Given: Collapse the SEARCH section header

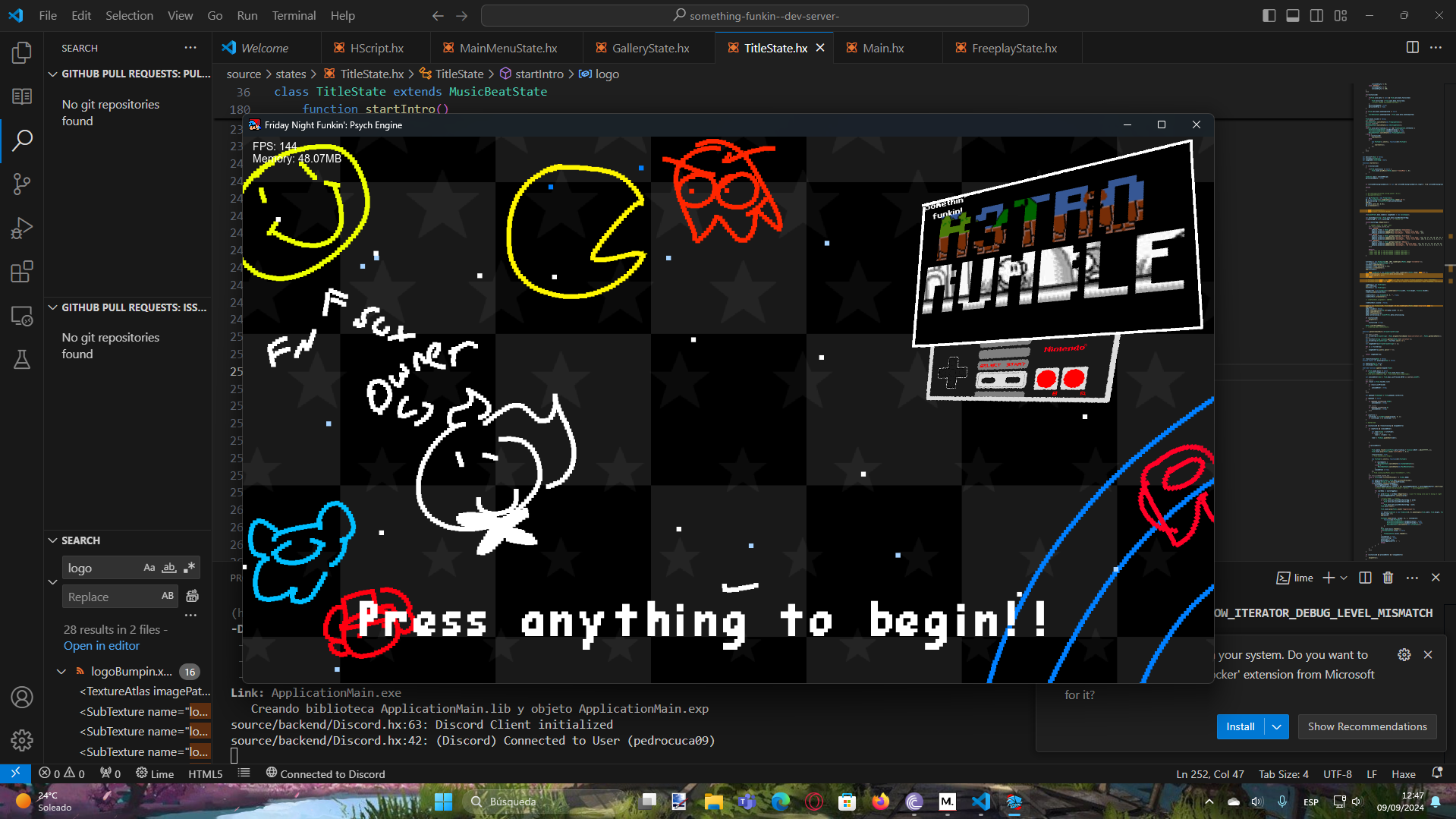Looking at the screenshot, I should (x=127, y=540).
